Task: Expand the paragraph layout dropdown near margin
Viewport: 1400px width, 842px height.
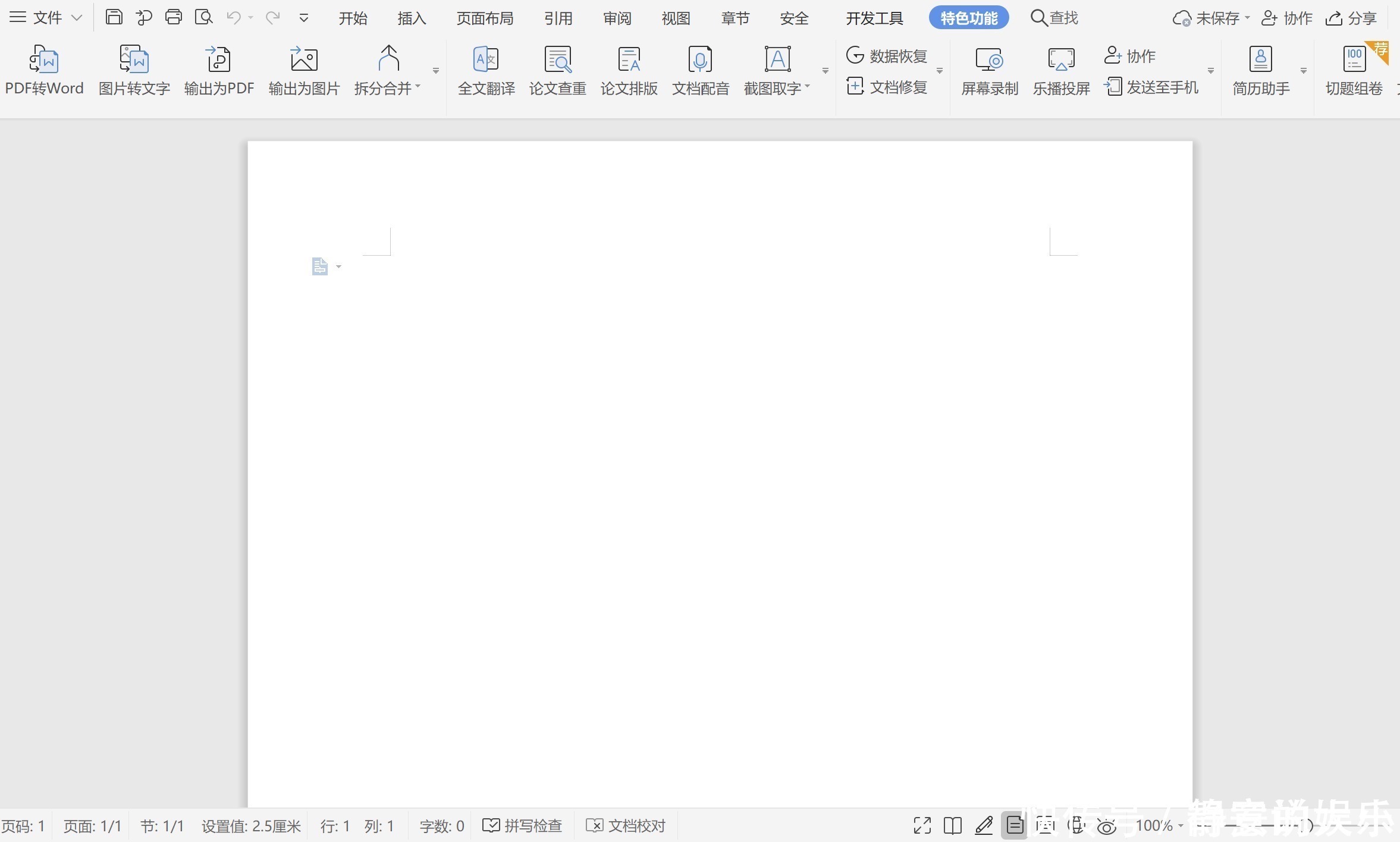Action: pos(339,266)
